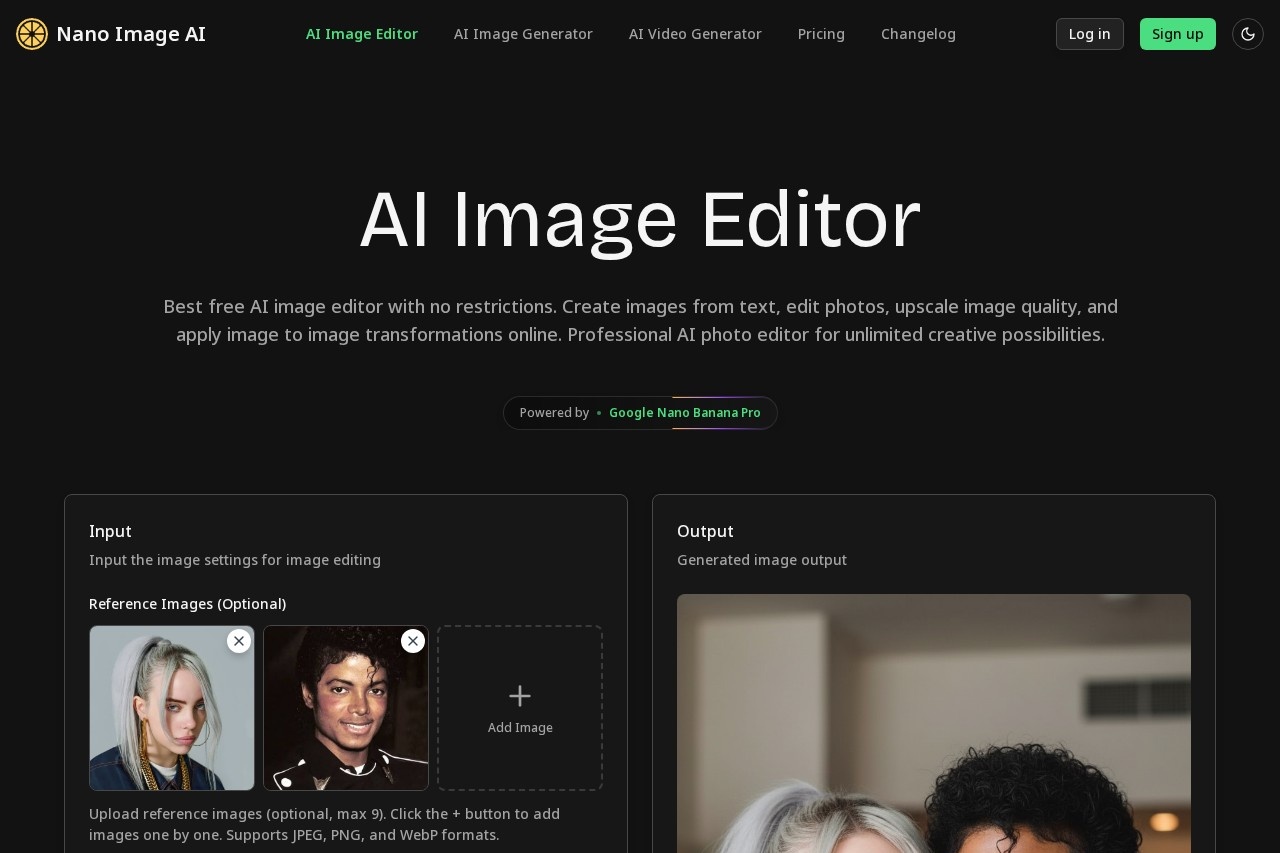The image size is (1280, 853).
Task: Navigate to AI Image Generator
Action: (x=523, y=33)
